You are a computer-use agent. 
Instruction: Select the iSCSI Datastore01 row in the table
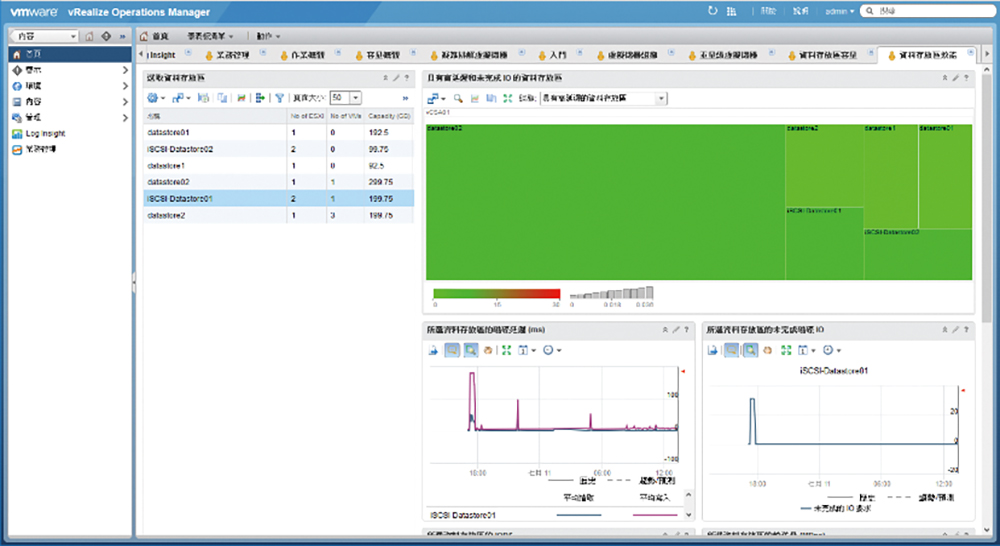pos(279,199)
